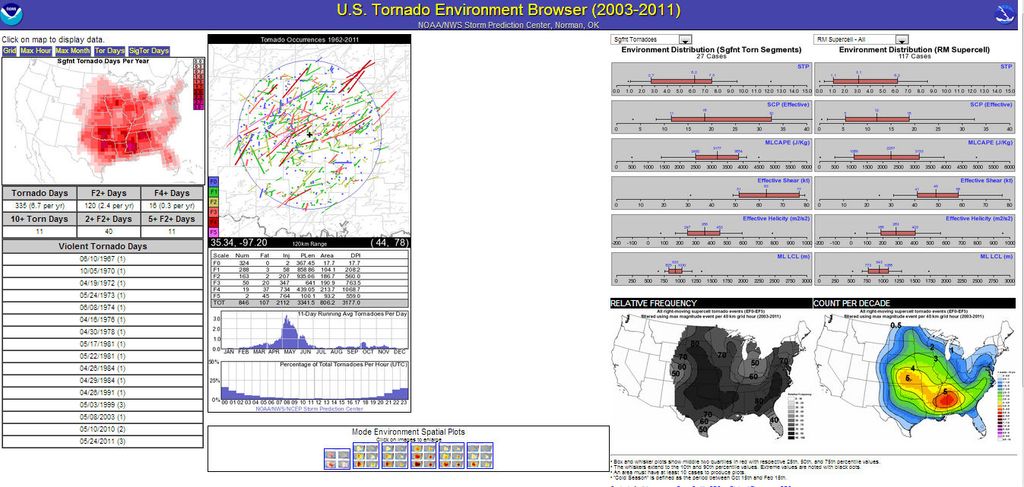This screenshot has width=1024, height=487.
Task: Click violent tornado day 05/08/2003 (1)
Action: (x=103, y=416)
